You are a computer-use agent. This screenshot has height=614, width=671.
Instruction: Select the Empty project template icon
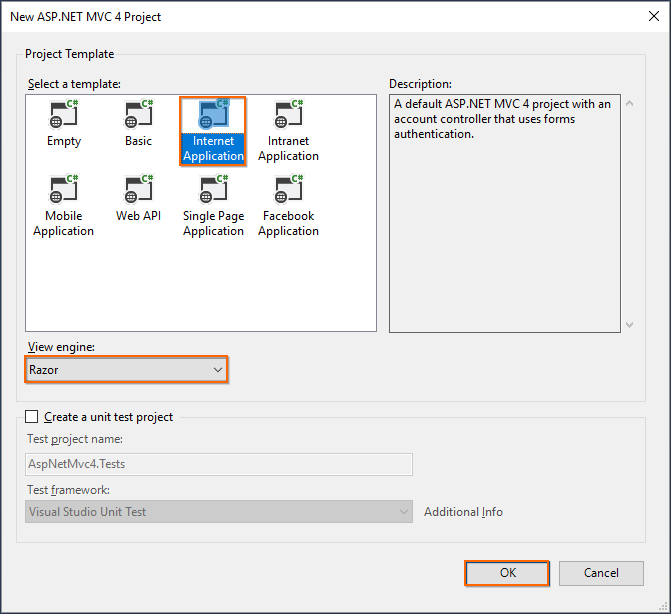(x=64, y=114)
